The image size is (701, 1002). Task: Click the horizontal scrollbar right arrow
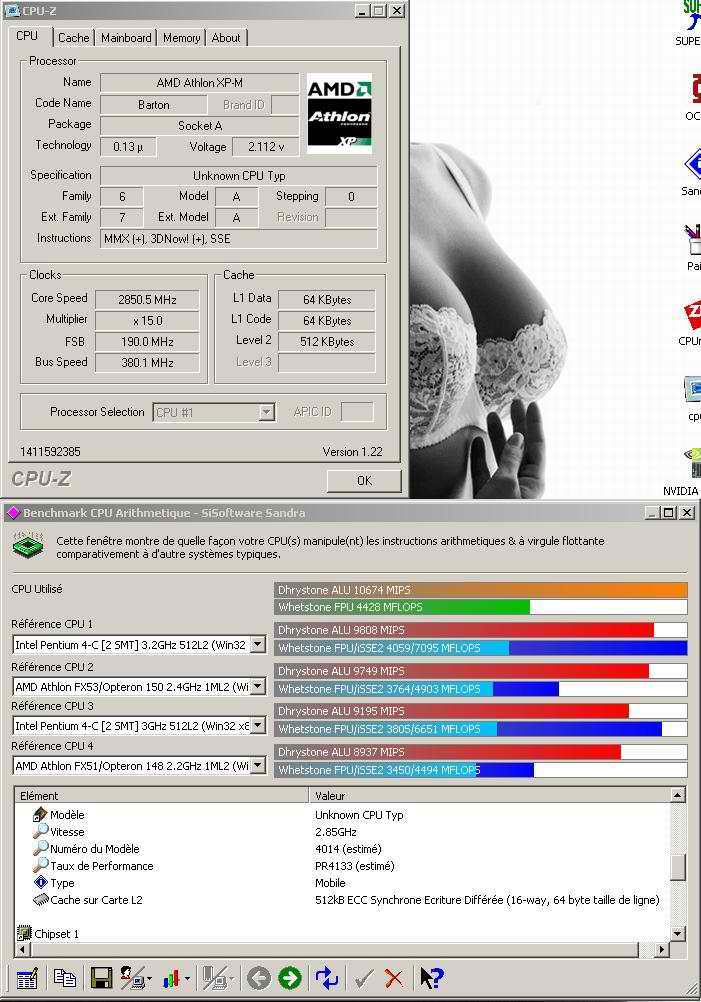tap(663, 950)
